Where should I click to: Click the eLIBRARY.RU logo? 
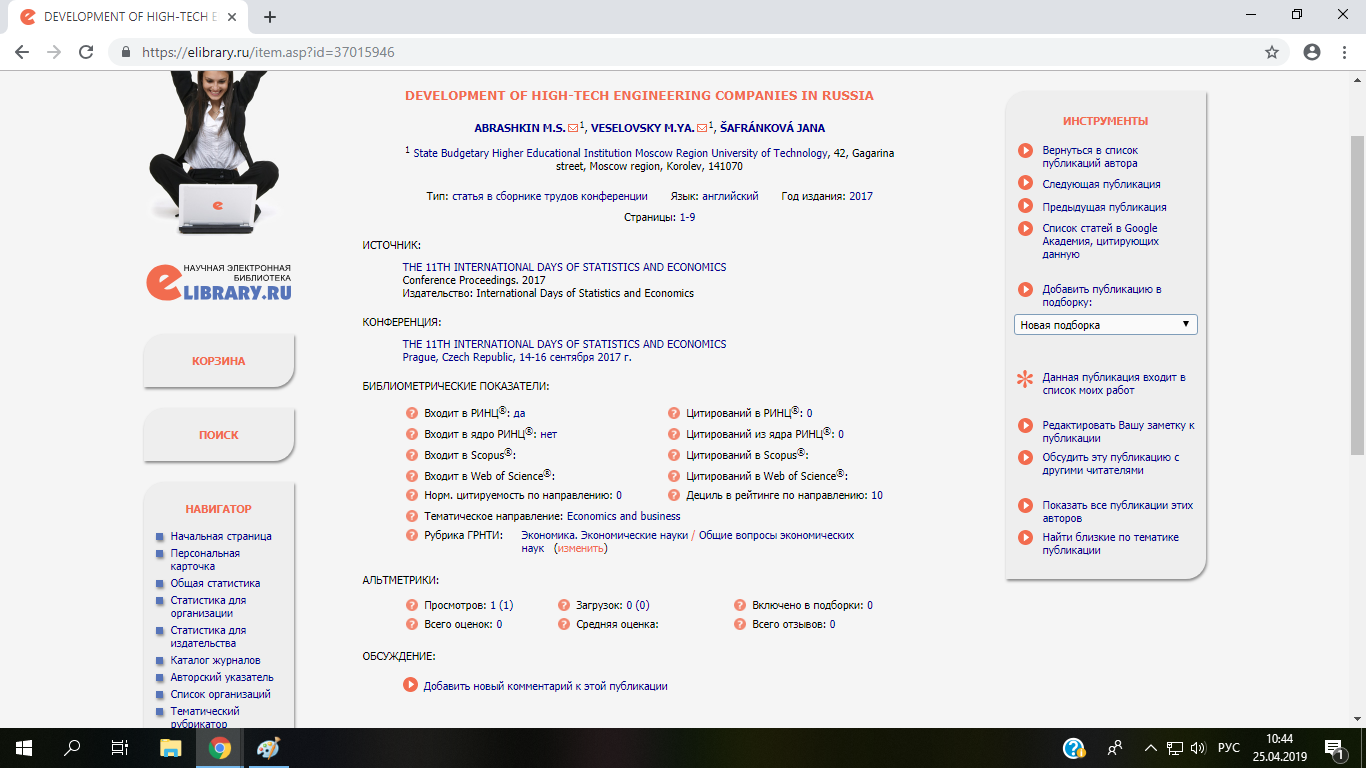click(x=219, y=282)
